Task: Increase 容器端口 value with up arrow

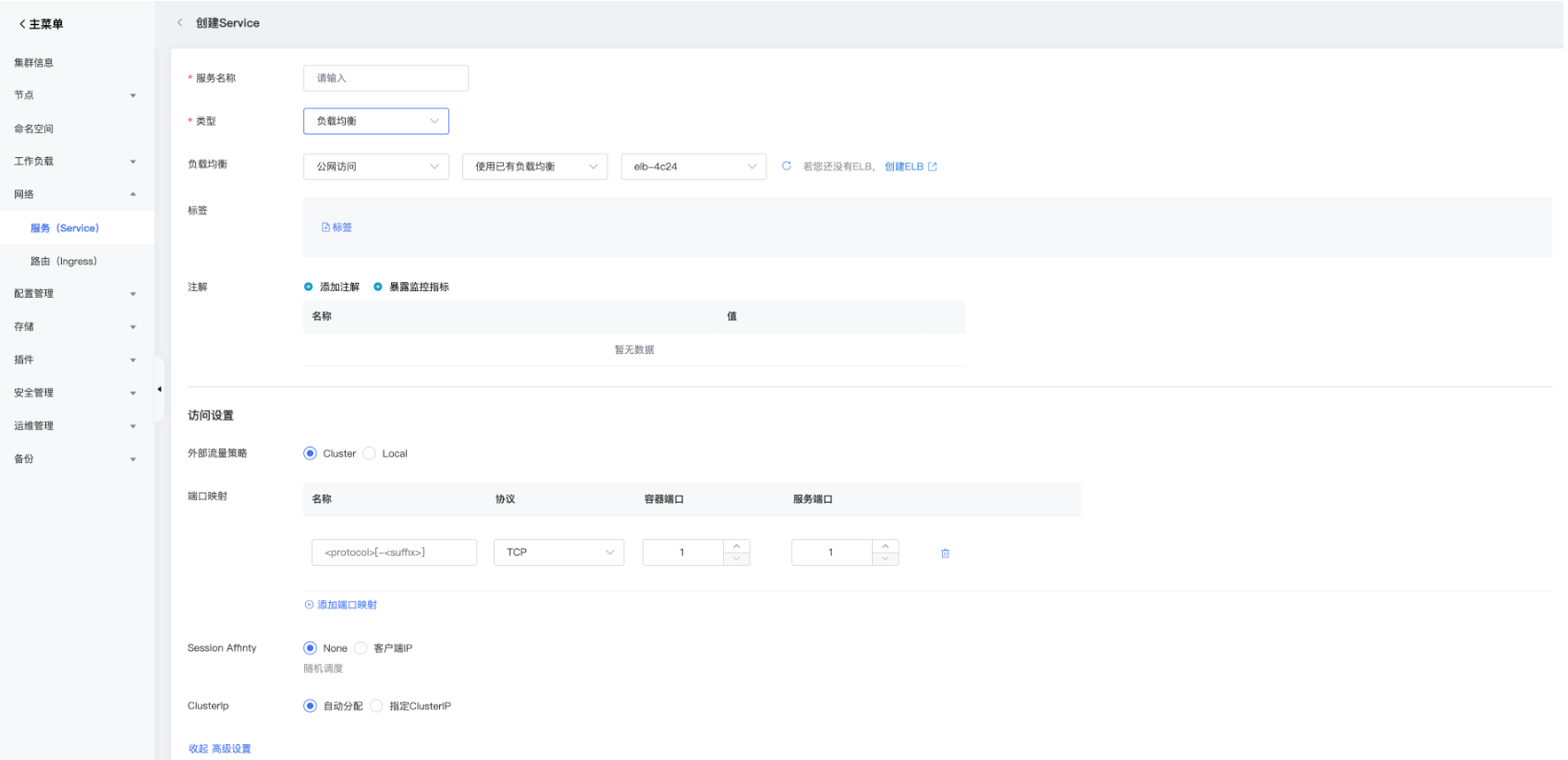Action: (x=736, y=546)
